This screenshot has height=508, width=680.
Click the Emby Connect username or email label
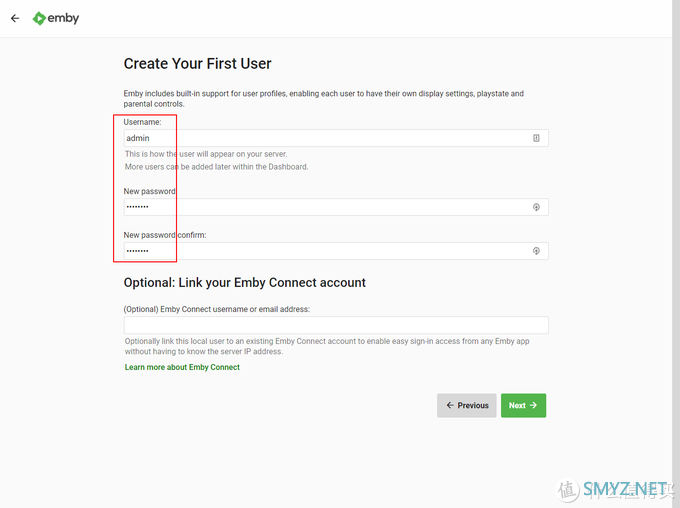coord(217,309)
